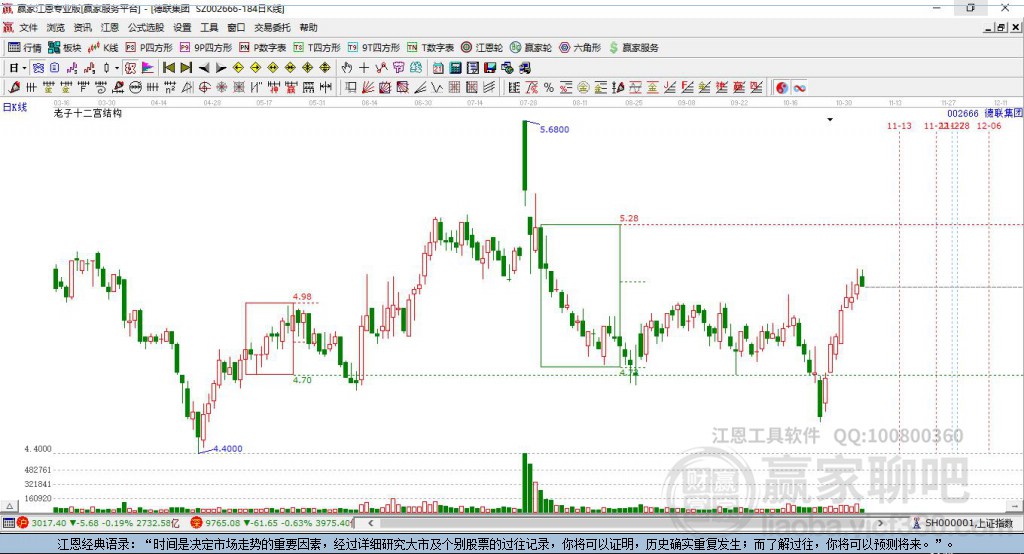Toggle the first highlighted chart-mode icon

[39, 67]
